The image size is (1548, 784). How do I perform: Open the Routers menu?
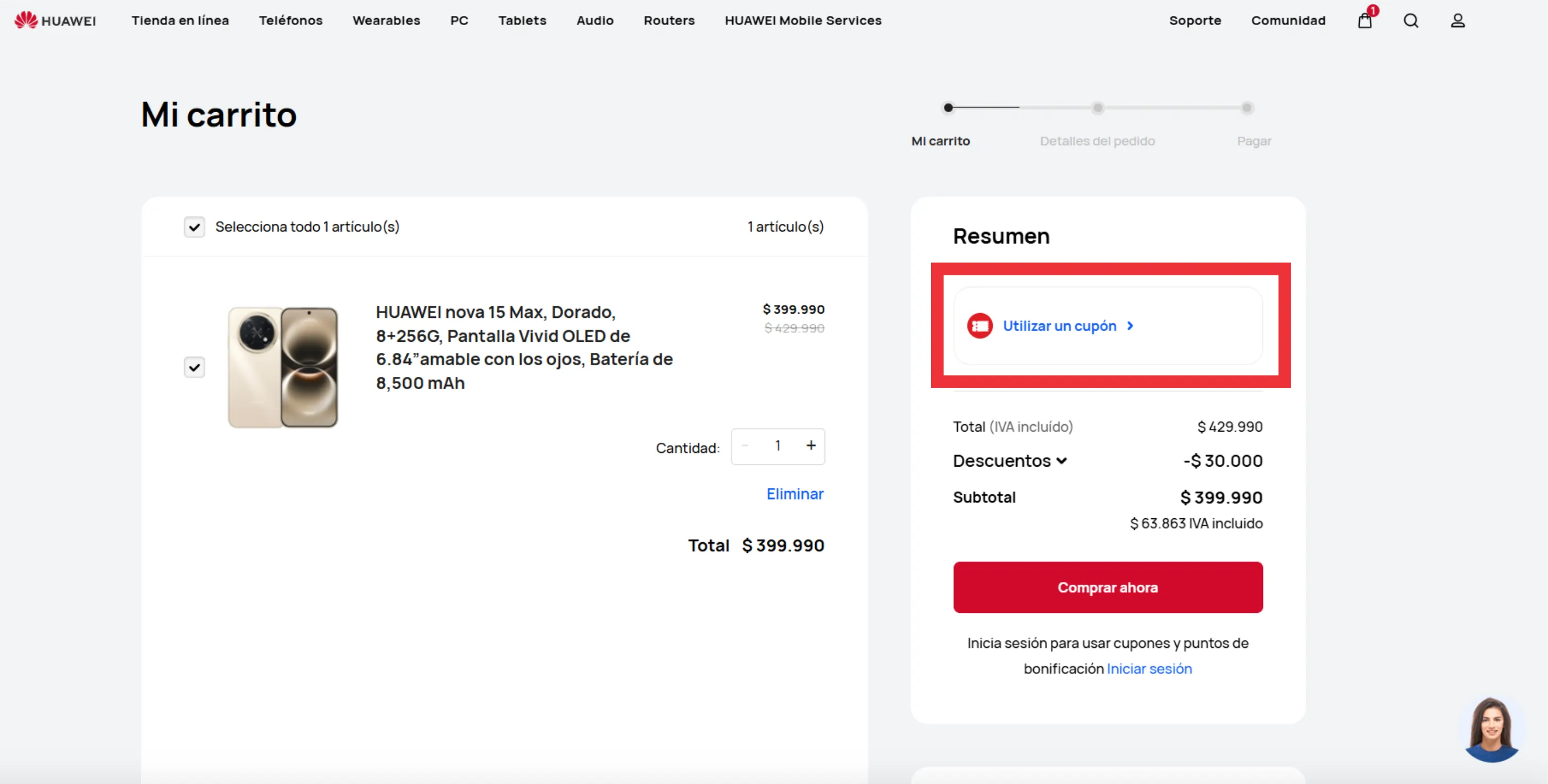coord(669,20)
